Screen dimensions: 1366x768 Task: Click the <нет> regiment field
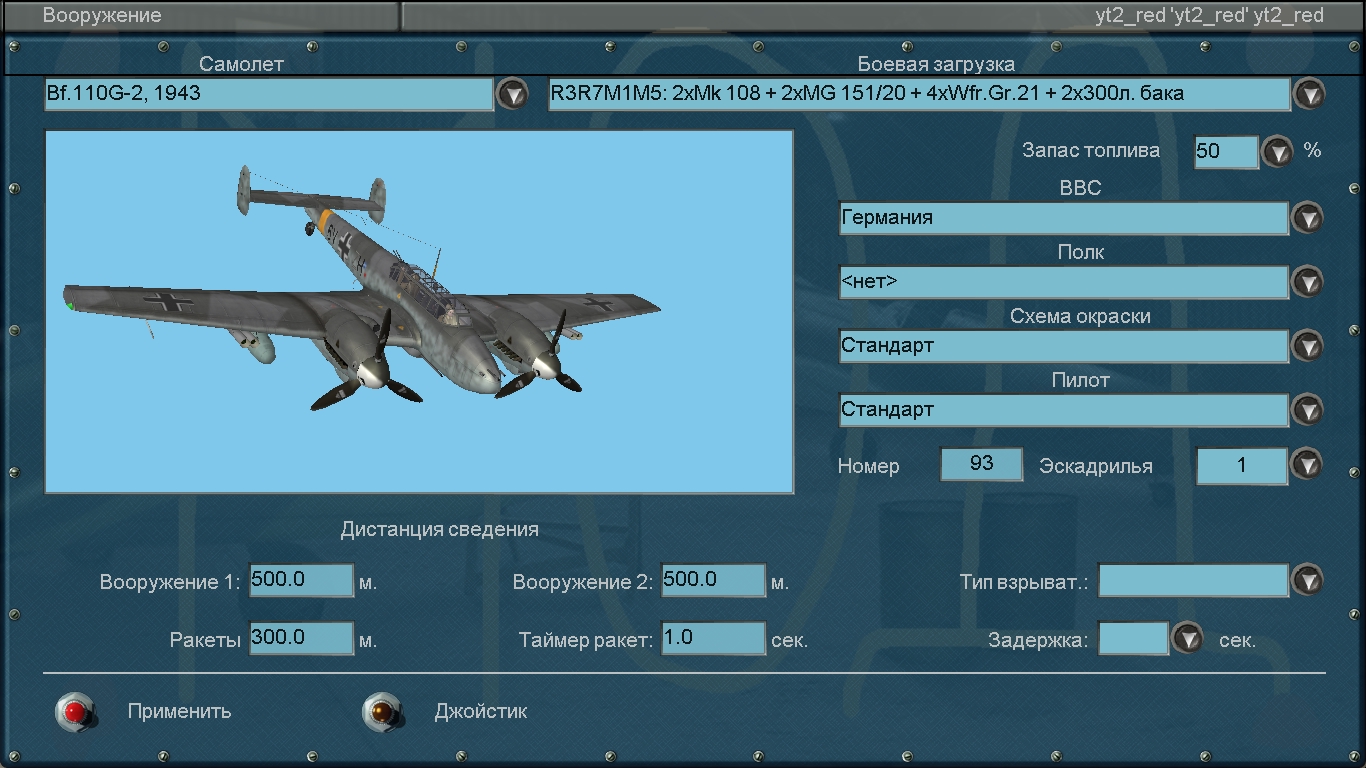coord(1064,282)
